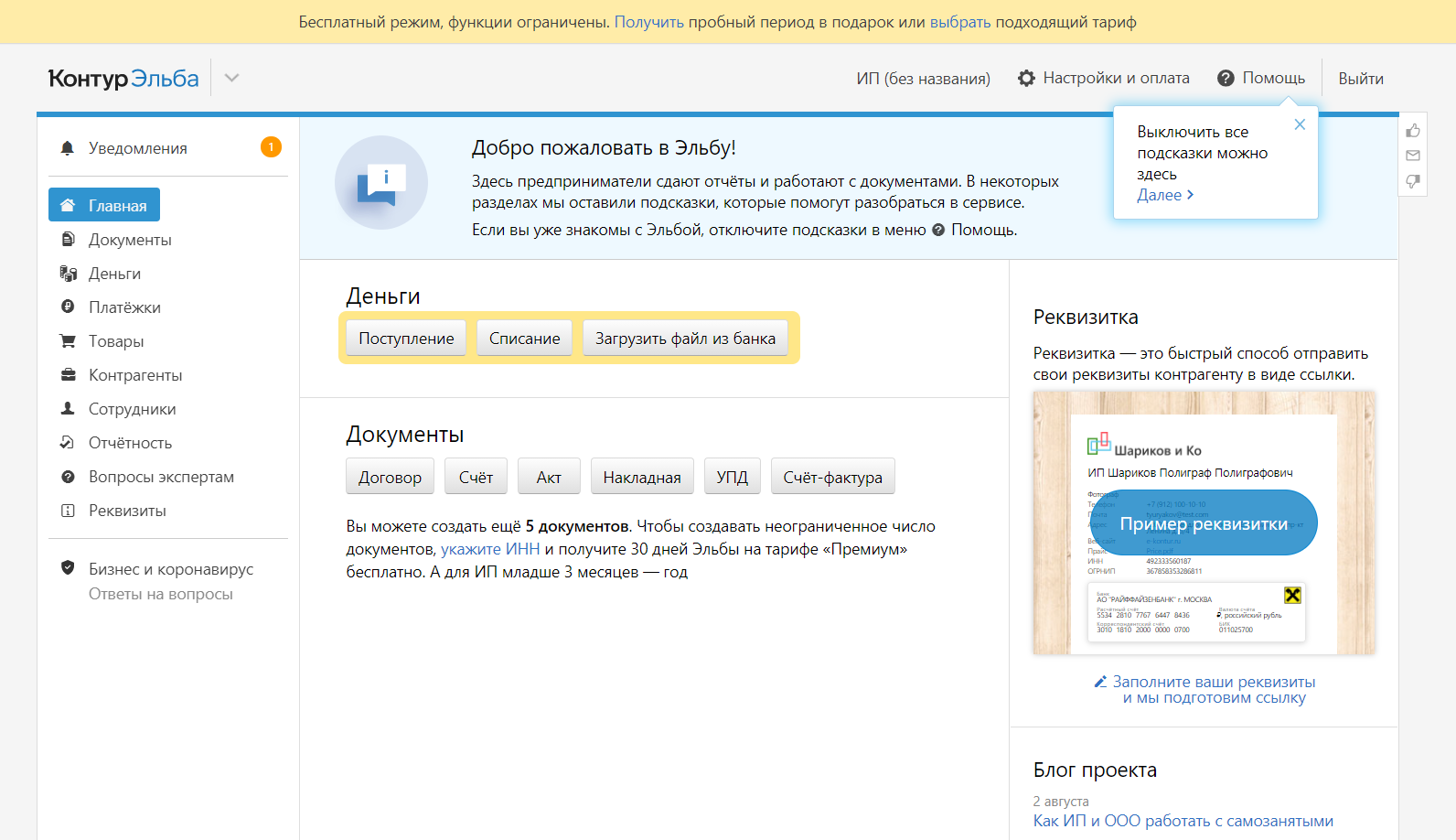Open Настройки и оплата
Screen dimensions: 1456x840
pos(1104,79)
